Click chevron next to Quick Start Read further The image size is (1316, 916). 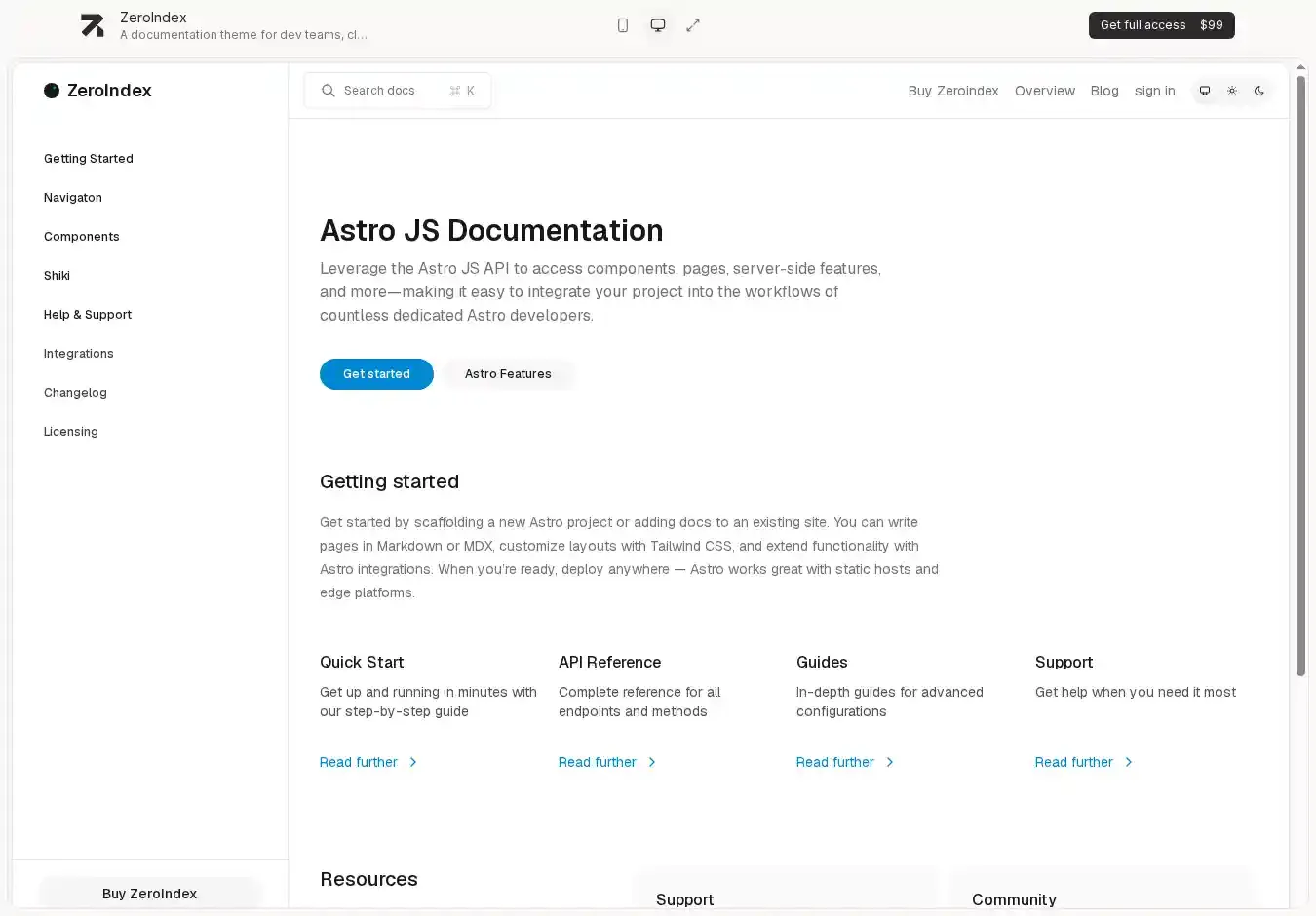pos(413,762)
